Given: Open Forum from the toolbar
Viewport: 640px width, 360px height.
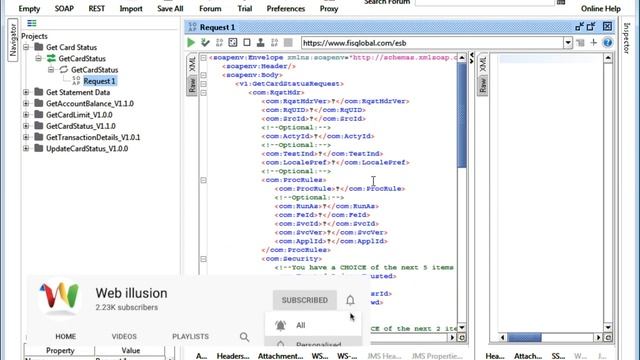Looking at the screenshot, I should click(x=210, y=9).
